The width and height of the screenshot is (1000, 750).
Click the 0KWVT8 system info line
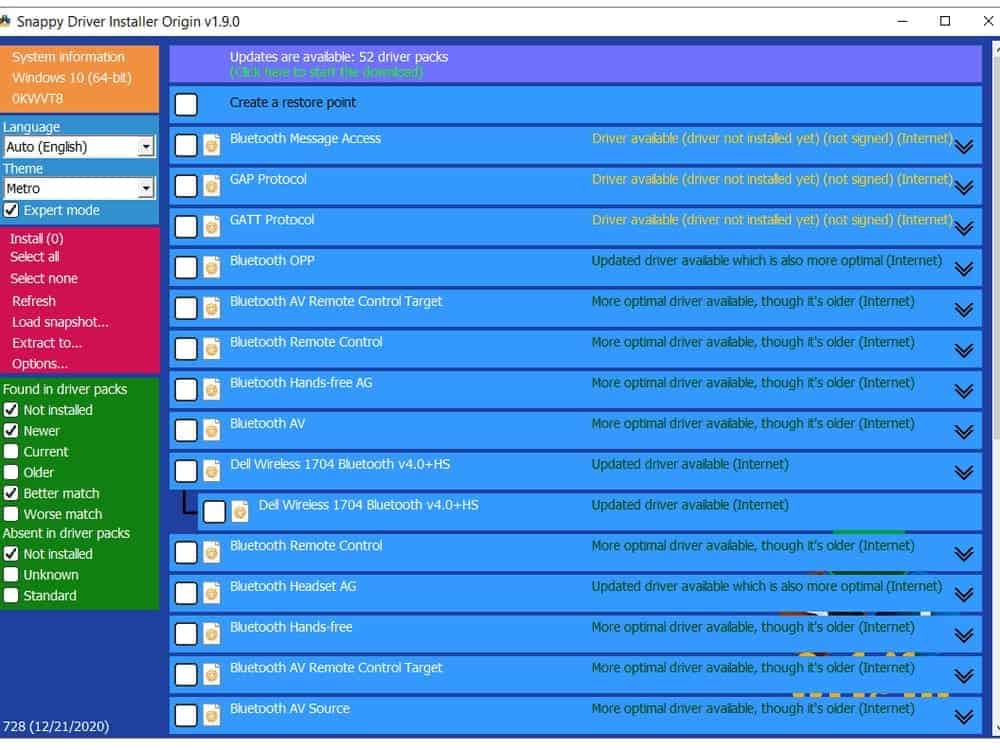pyautogui.click(x=37, y=99)
